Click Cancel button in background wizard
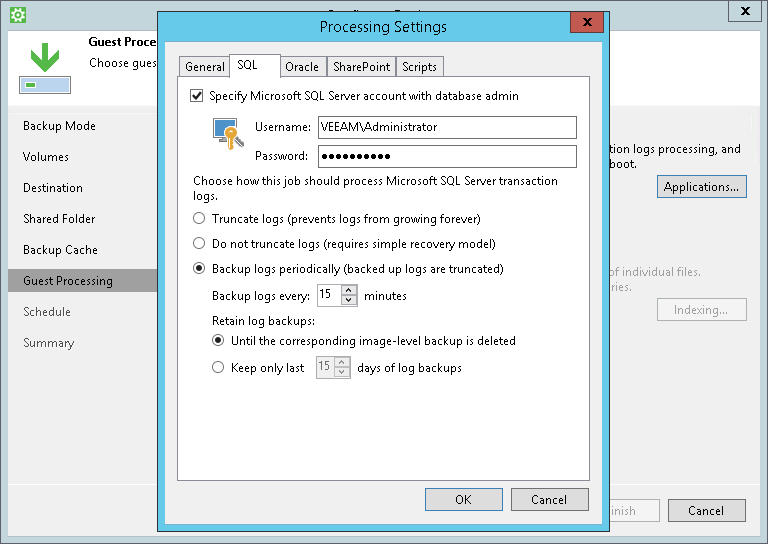The image size is (768, 544). (706, 511)
